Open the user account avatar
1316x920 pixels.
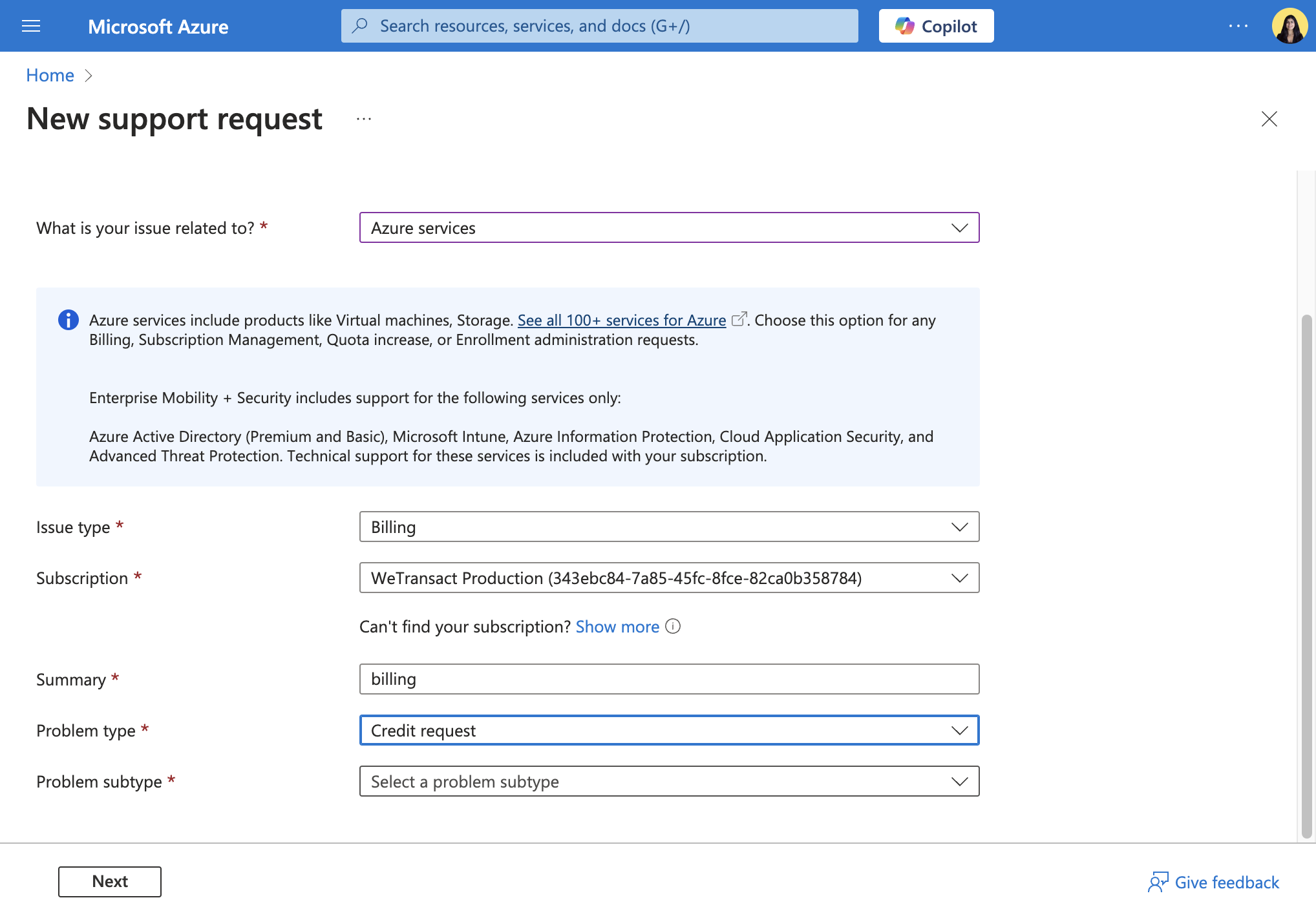(x=1289, y=26)
